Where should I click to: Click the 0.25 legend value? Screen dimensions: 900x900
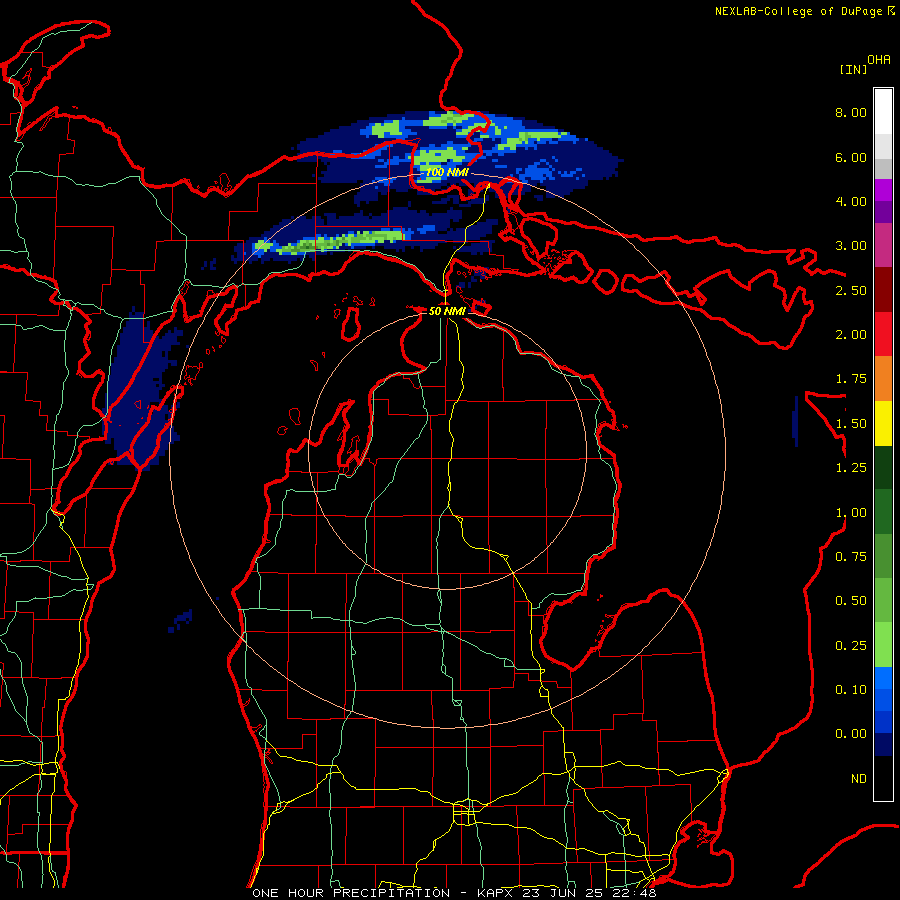tap(851, 646)
